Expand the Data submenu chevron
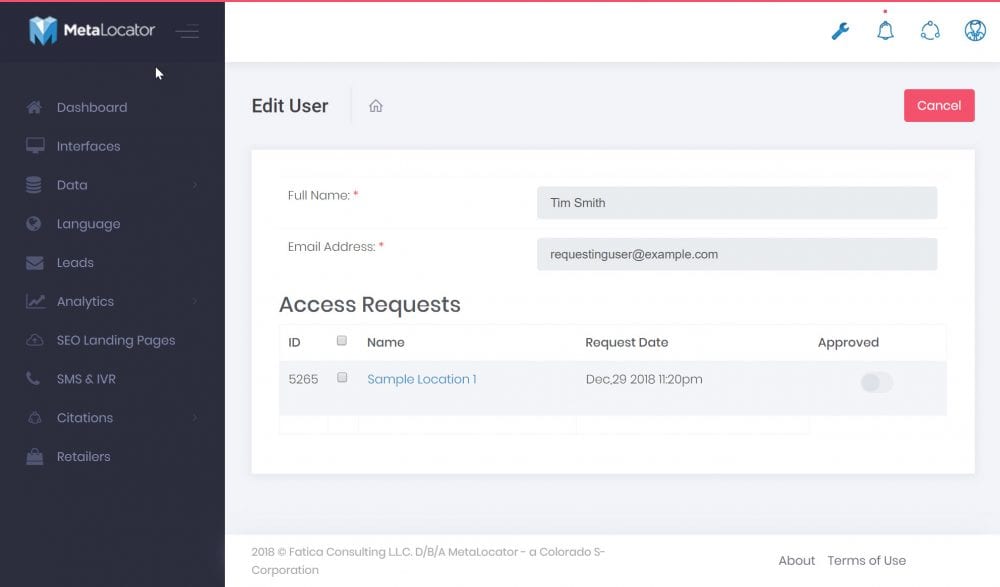 195,185
